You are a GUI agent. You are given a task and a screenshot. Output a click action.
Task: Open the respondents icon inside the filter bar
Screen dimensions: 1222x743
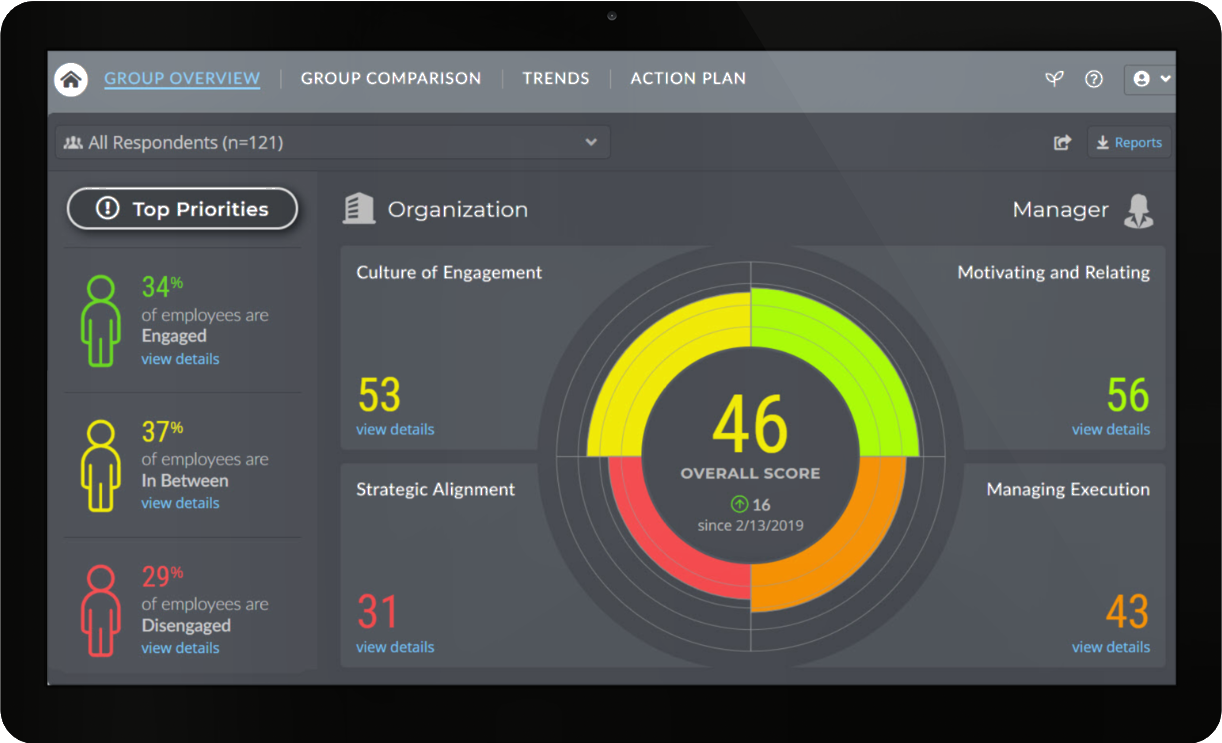73,142
